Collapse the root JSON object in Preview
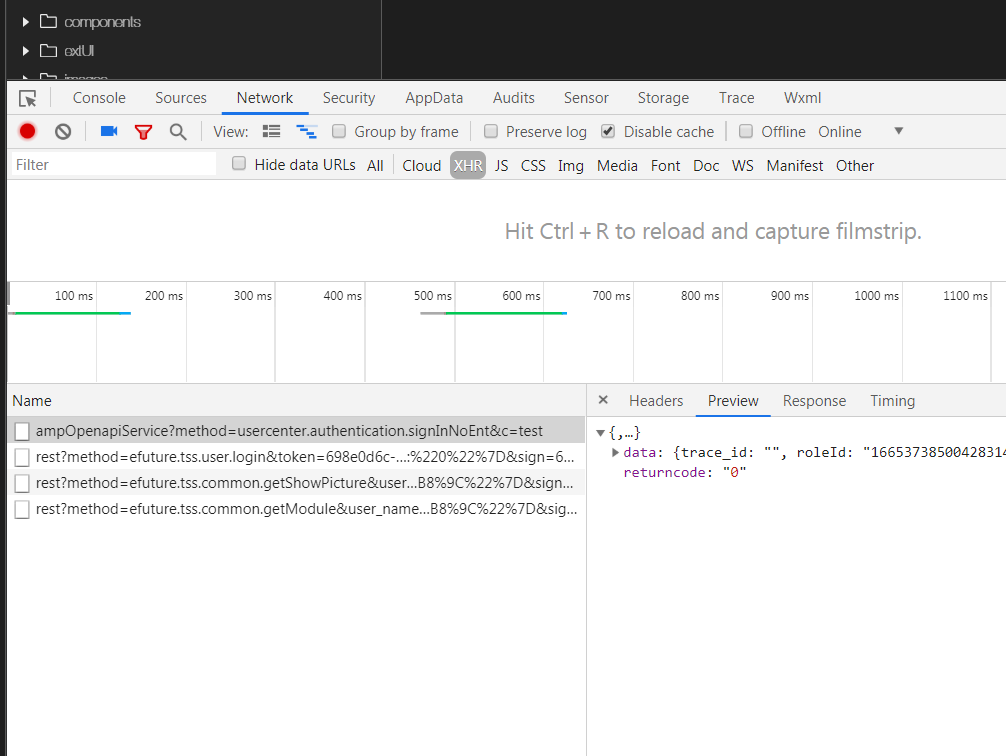Image resolution: width=1006 pixels, height=756 pixels. tap(601, 433)
